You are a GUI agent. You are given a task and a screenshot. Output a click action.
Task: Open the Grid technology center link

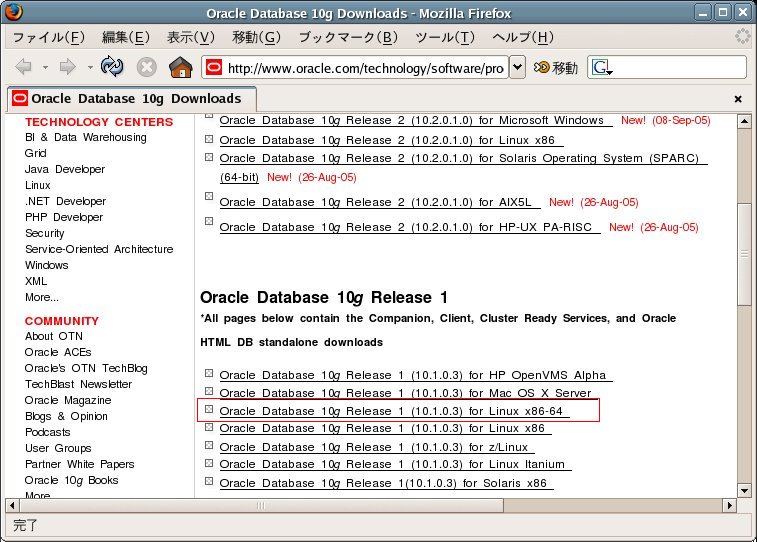tap(36, 153)
